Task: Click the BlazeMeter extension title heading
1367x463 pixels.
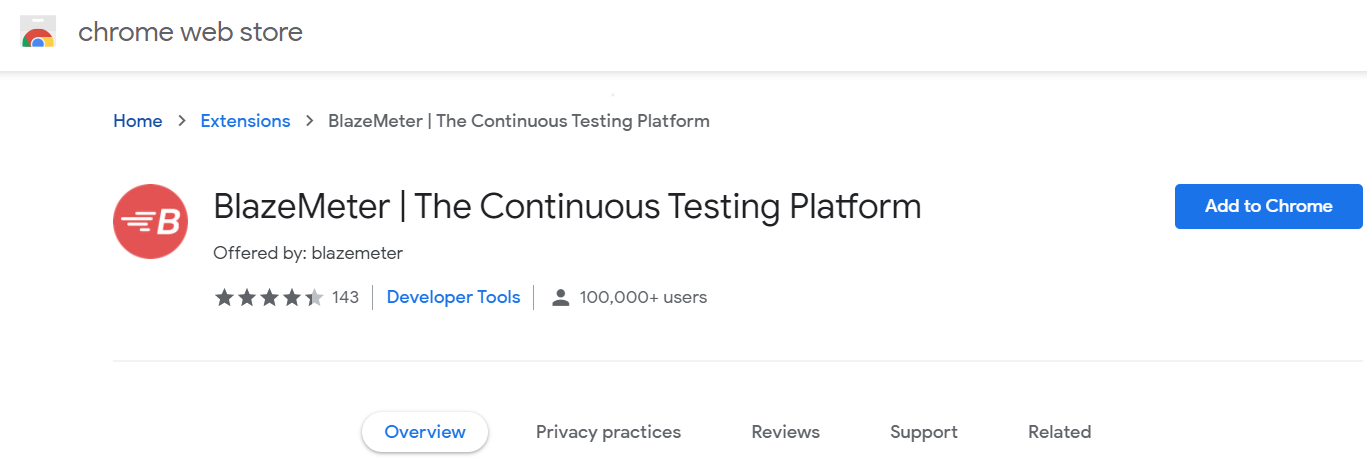Action: [x=567, y=207]
